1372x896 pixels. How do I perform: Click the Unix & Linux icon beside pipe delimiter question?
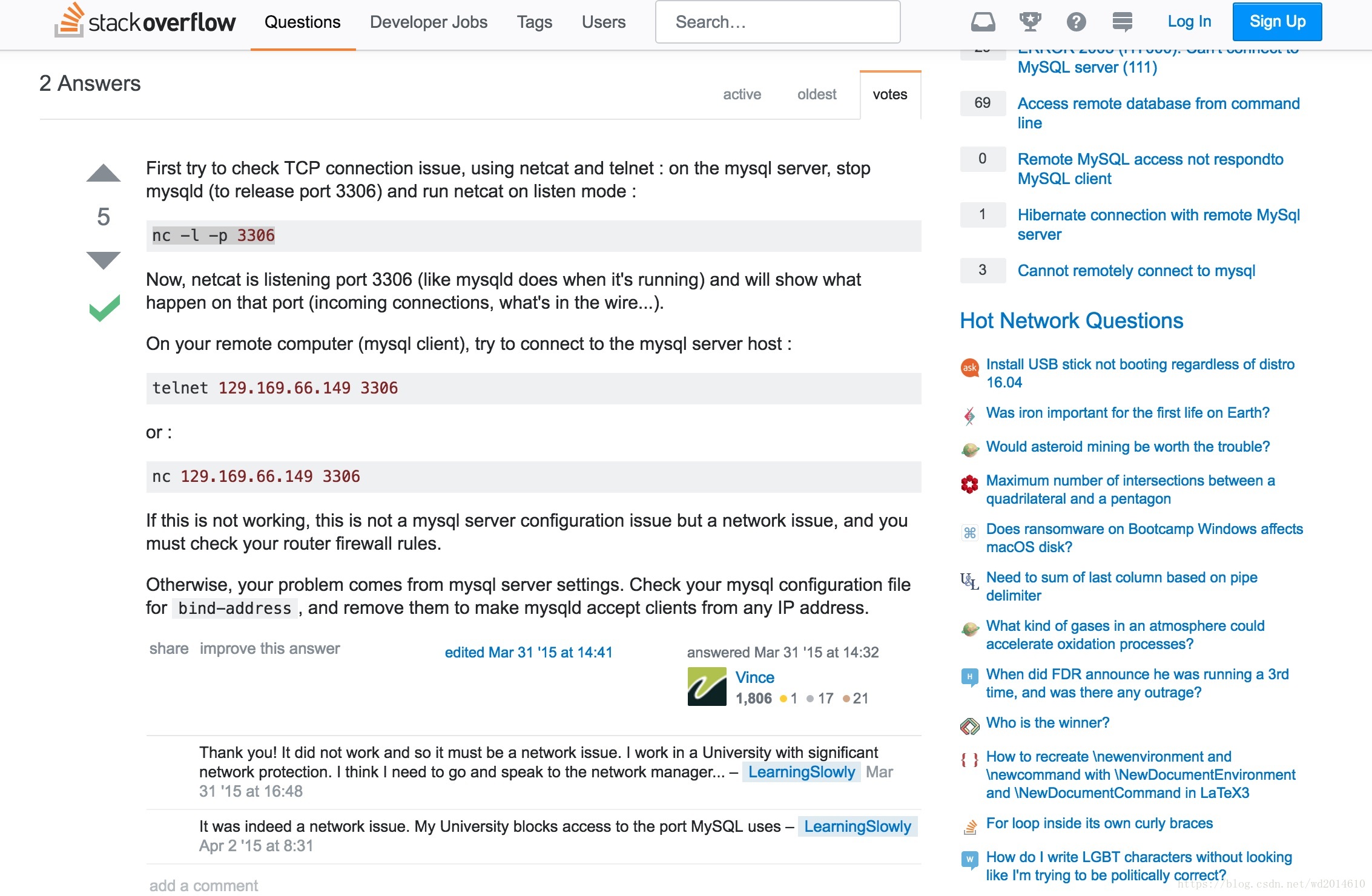click(x=969, y=581)
